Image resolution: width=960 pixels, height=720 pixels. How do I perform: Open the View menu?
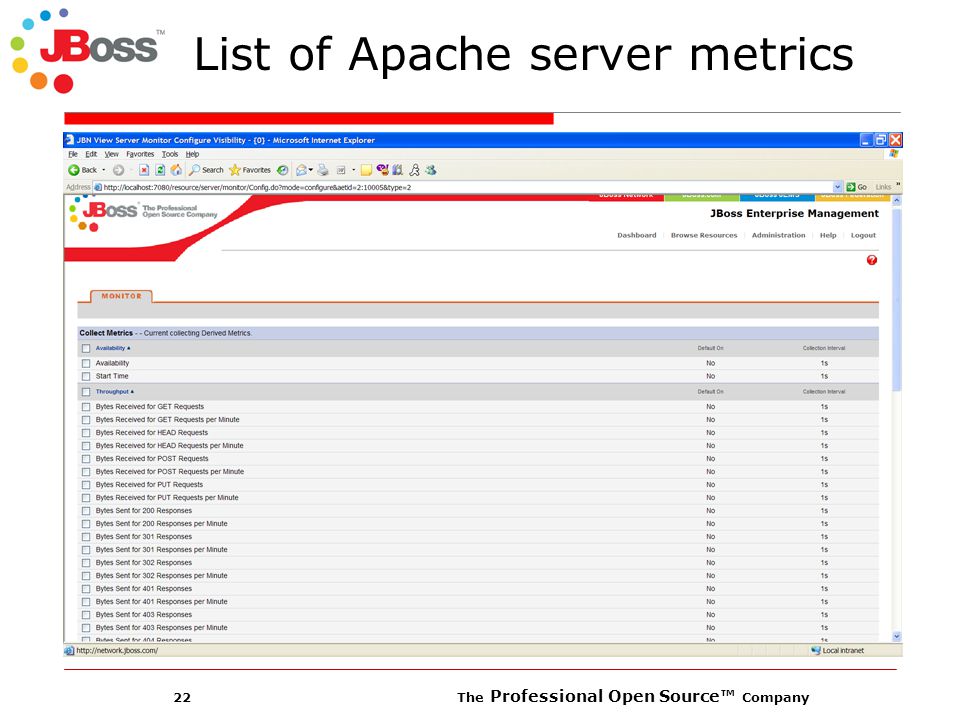[x=111, y=154]
